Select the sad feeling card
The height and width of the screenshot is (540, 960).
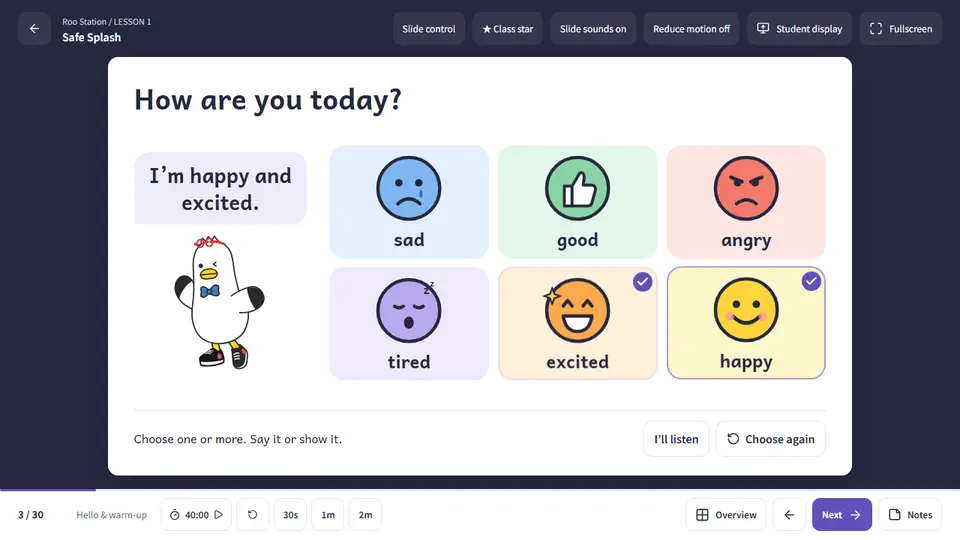coord(409,202)
